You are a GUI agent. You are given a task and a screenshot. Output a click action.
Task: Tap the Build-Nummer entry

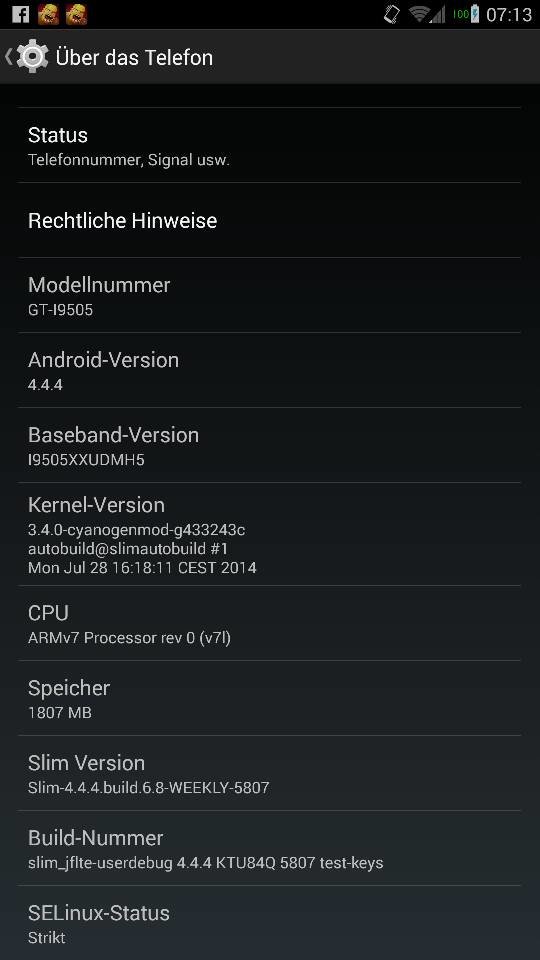(x=269, y=849)
